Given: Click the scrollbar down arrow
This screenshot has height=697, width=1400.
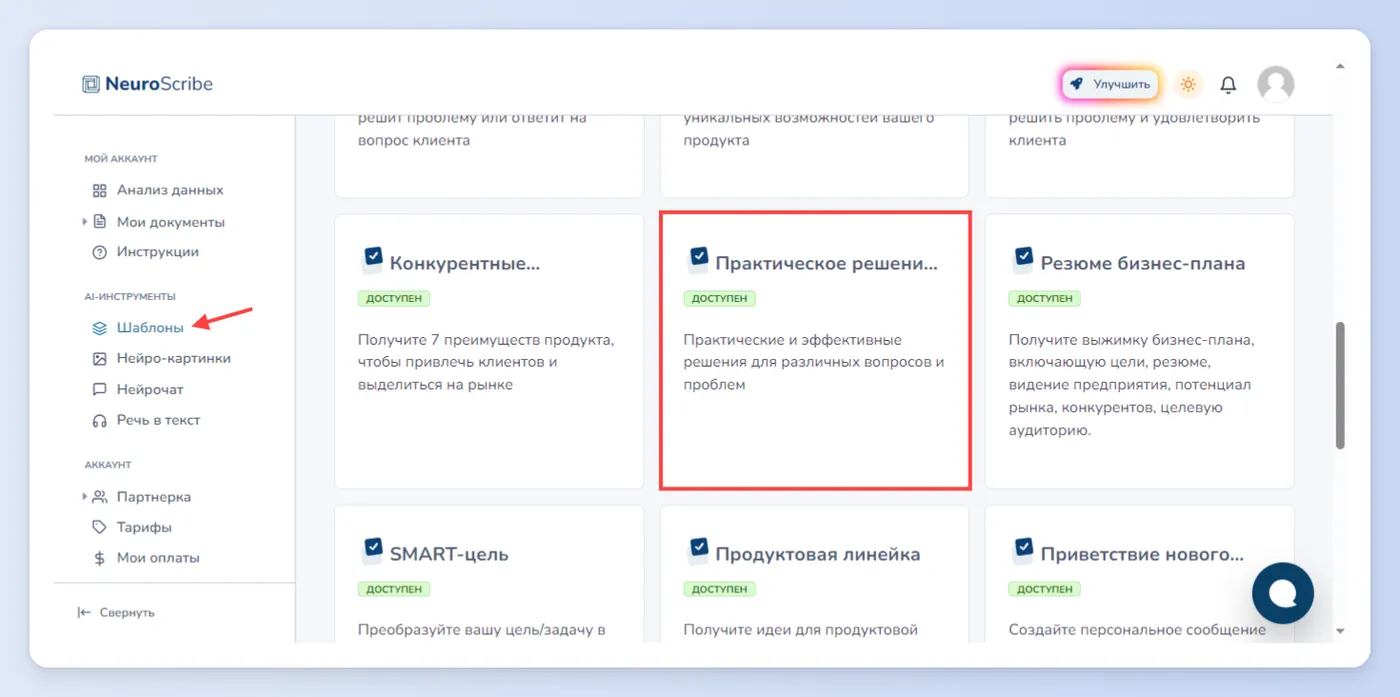Looking at the screenshot, I should [x=1340, y=631].
